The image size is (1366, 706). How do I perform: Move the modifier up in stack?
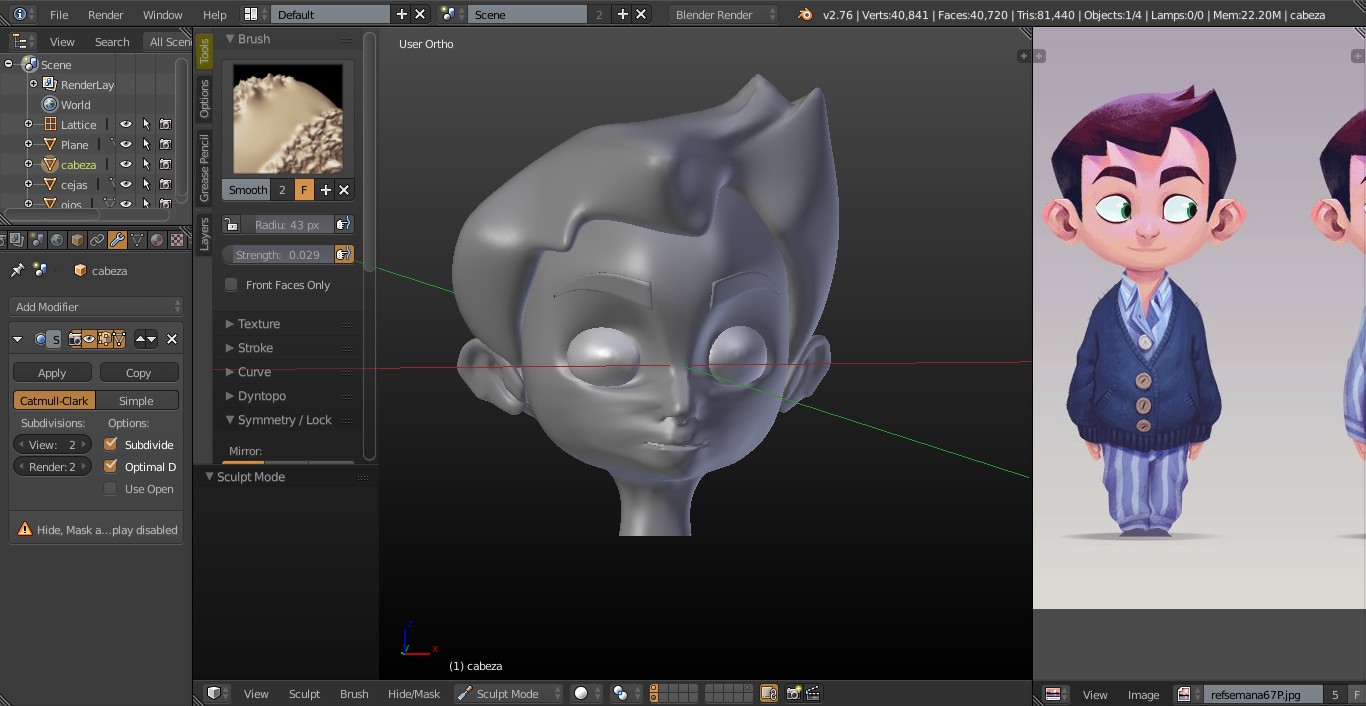click(141, 339)
